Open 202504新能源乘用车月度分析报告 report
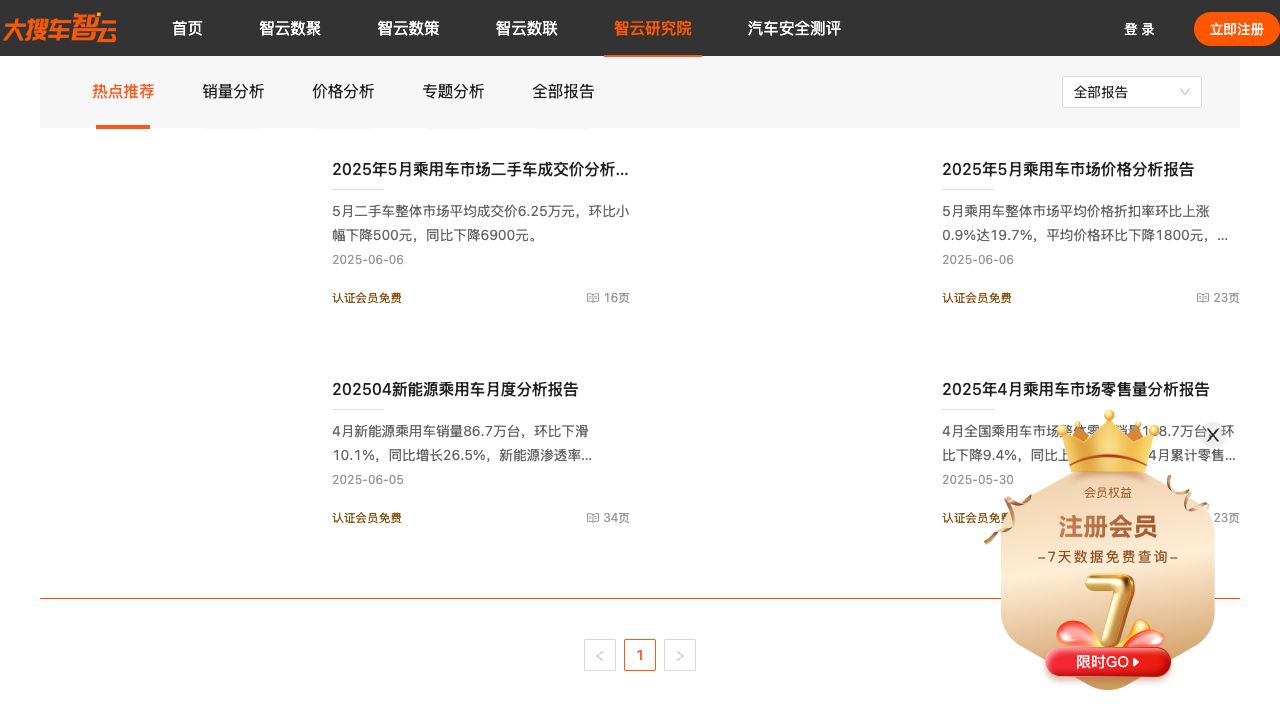The image size is (1280, 720). coord(455,389)
